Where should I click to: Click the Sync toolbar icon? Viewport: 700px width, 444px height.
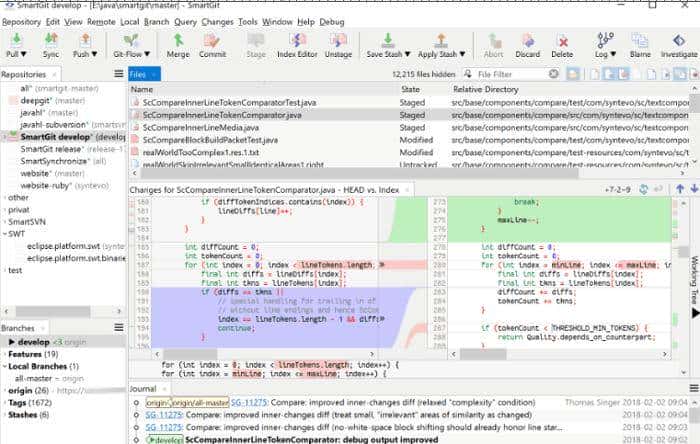[51, 40]
